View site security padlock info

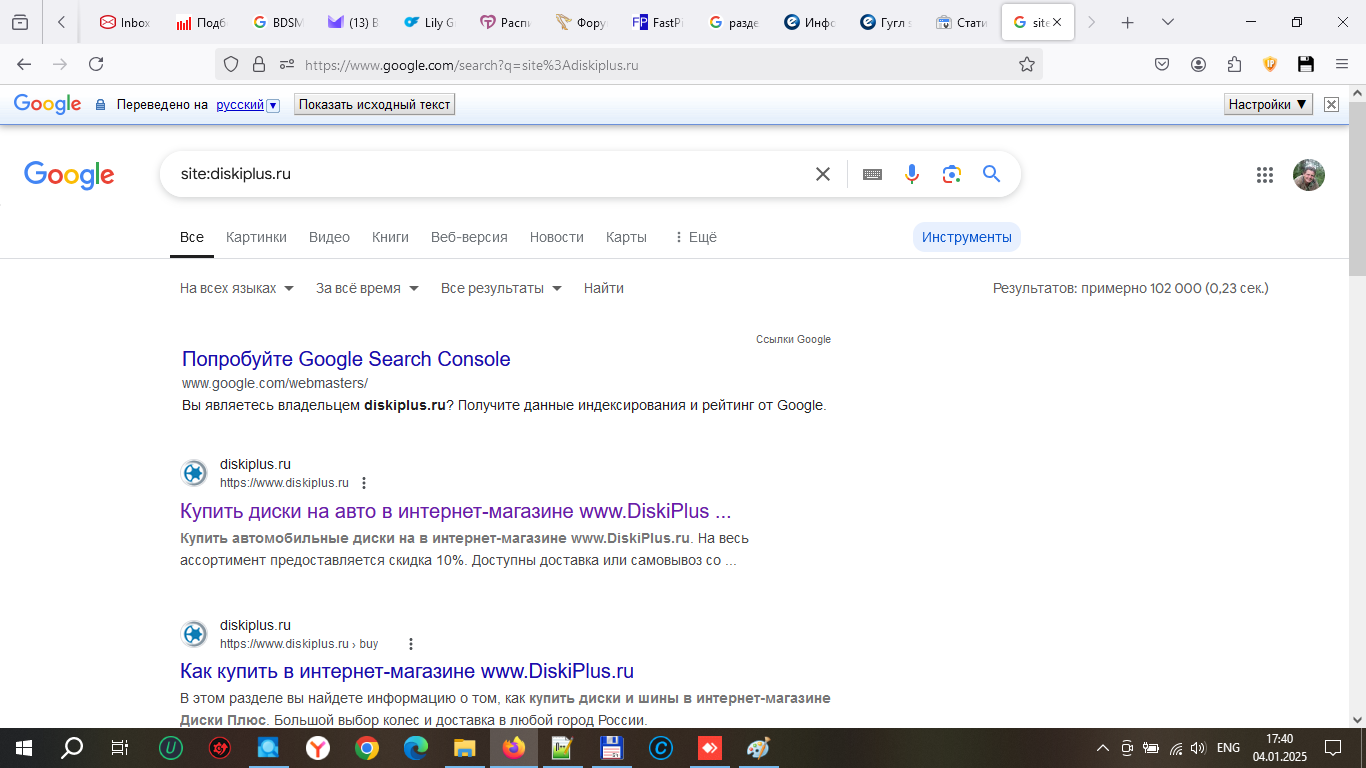click(x=259, y=64)
